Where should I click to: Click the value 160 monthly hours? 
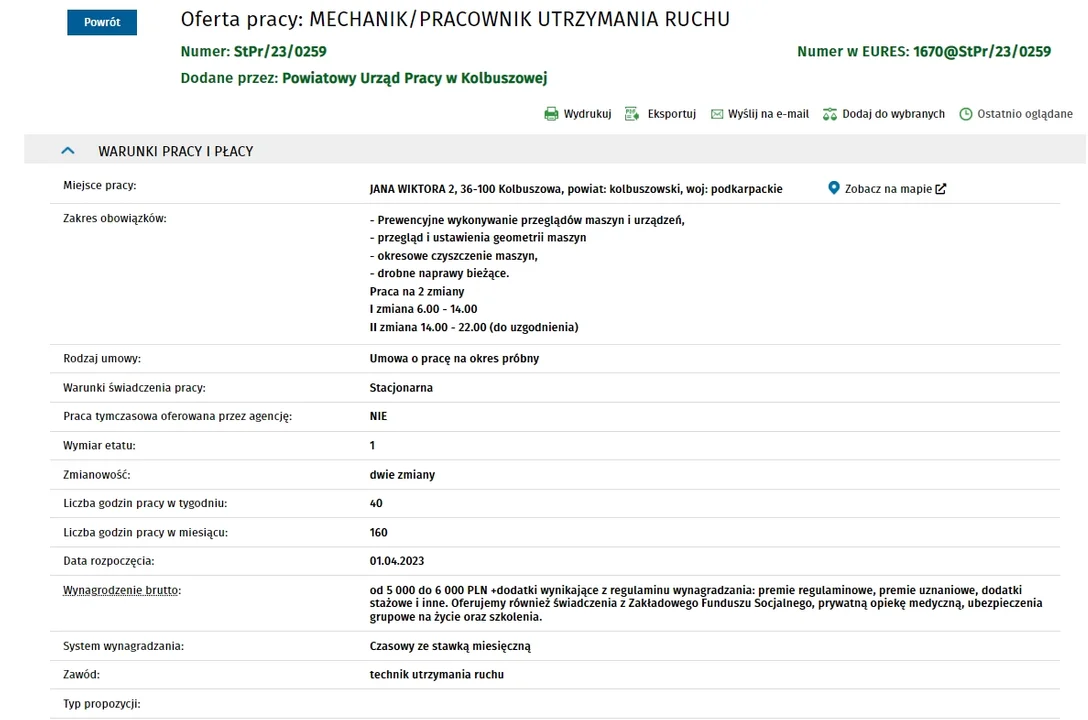coord(378,532)
